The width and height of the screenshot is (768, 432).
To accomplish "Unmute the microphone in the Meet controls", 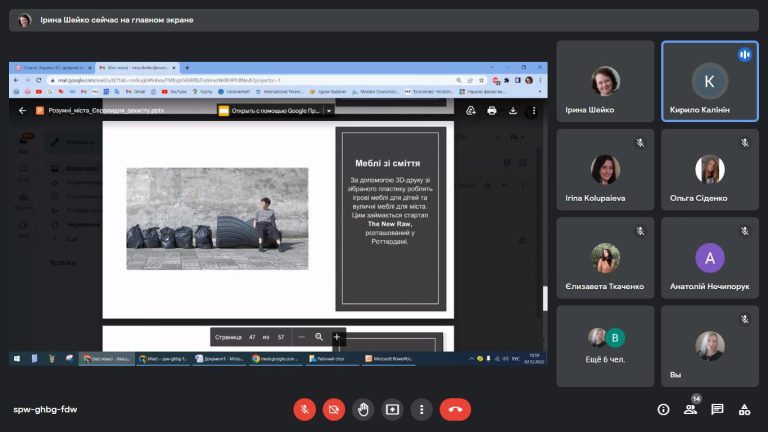I will click(x=304, y=409).
